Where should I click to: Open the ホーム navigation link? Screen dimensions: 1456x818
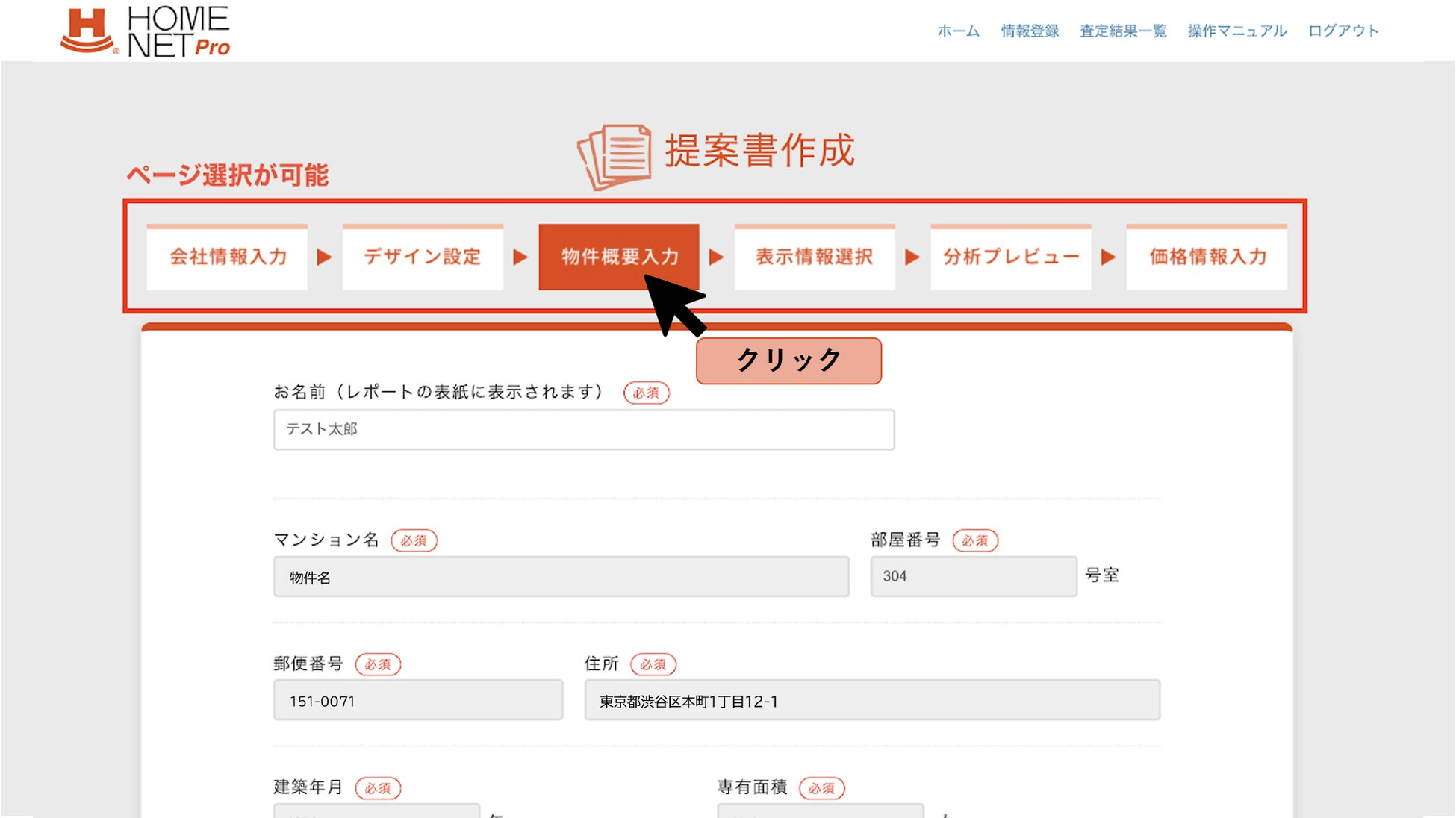(958, 31)
